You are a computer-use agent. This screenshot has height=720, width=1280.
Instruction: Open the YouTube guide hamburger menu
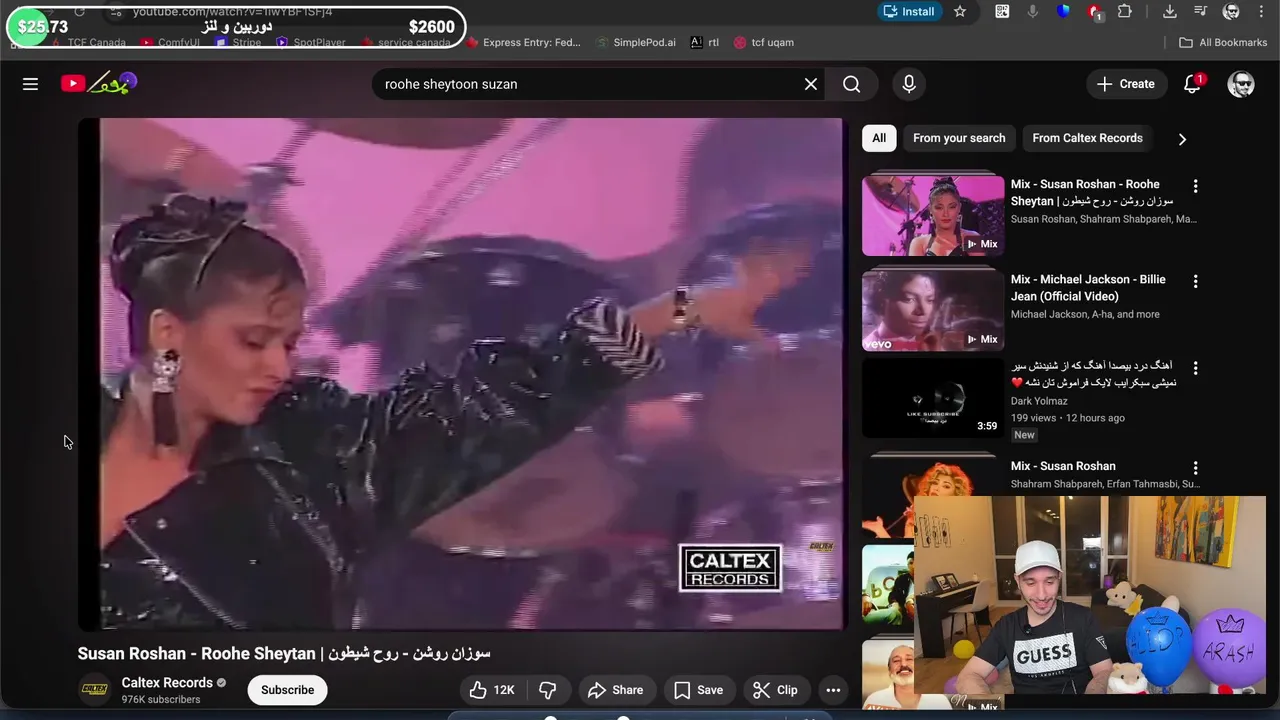30,84
